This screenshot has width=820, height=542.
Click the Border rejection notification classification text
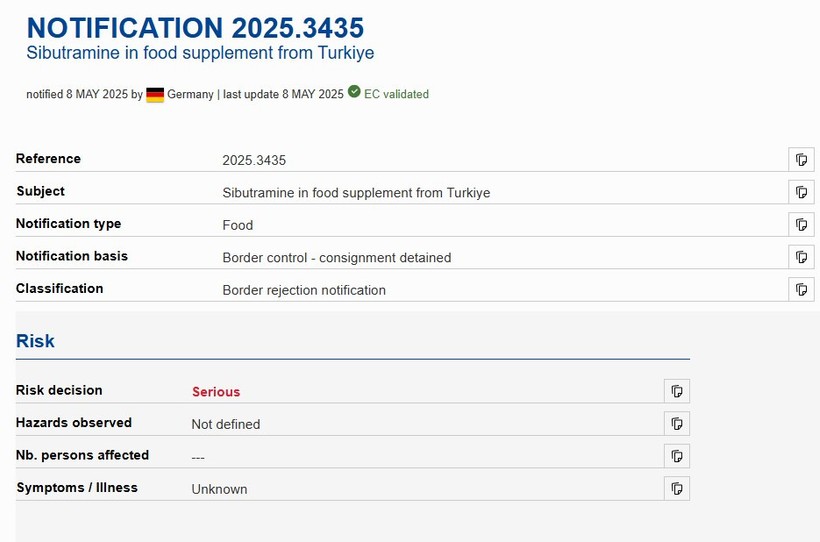point(304,290)
